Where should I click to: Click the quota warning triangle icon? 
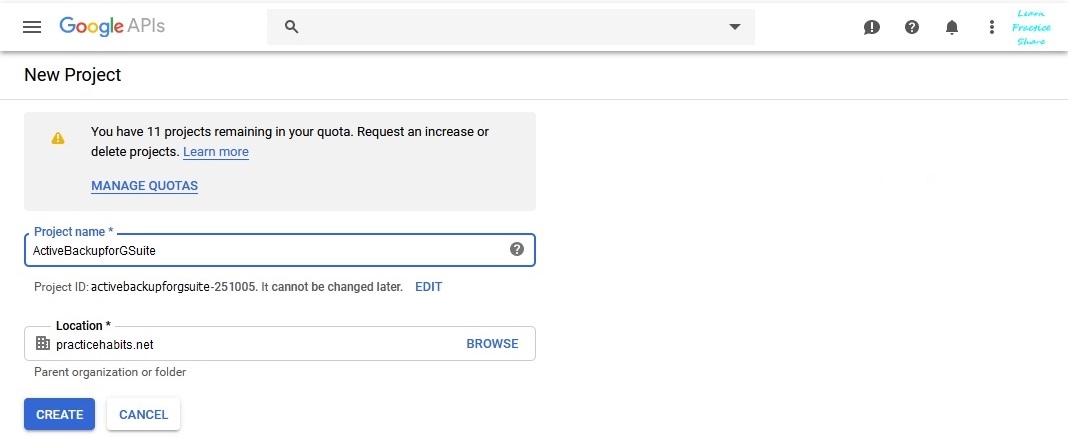[58, 138]
